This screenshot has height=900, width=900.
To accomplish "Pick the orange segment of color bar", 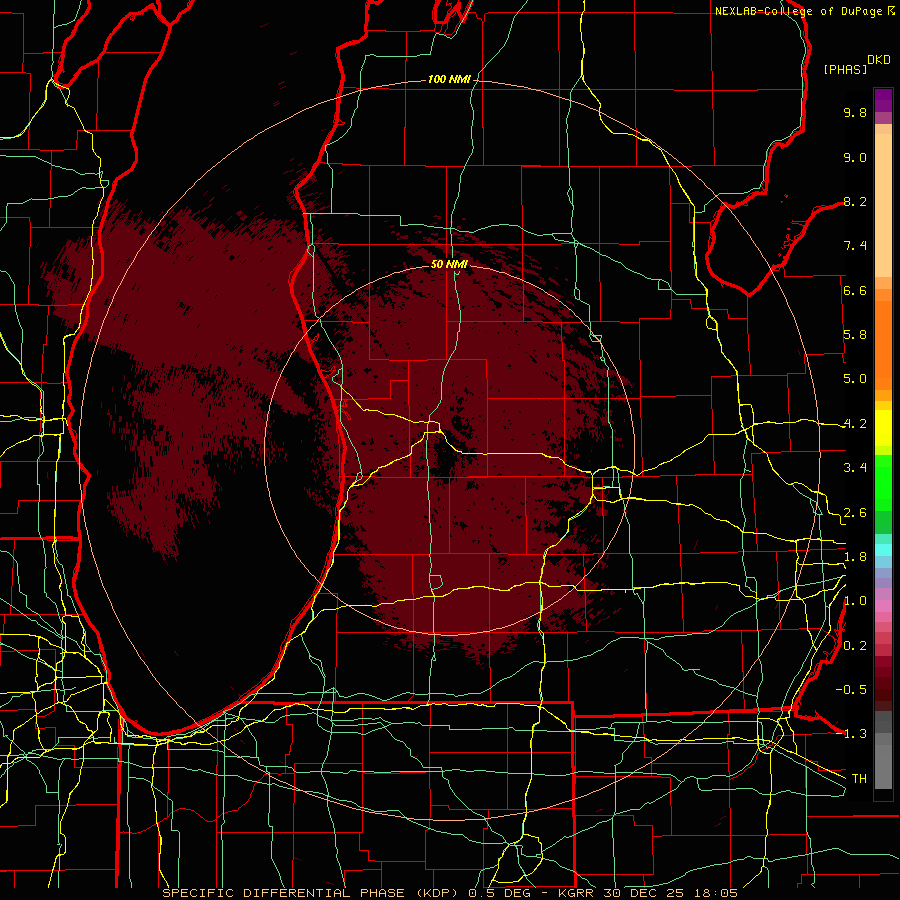I will click(x=883, y=344).
